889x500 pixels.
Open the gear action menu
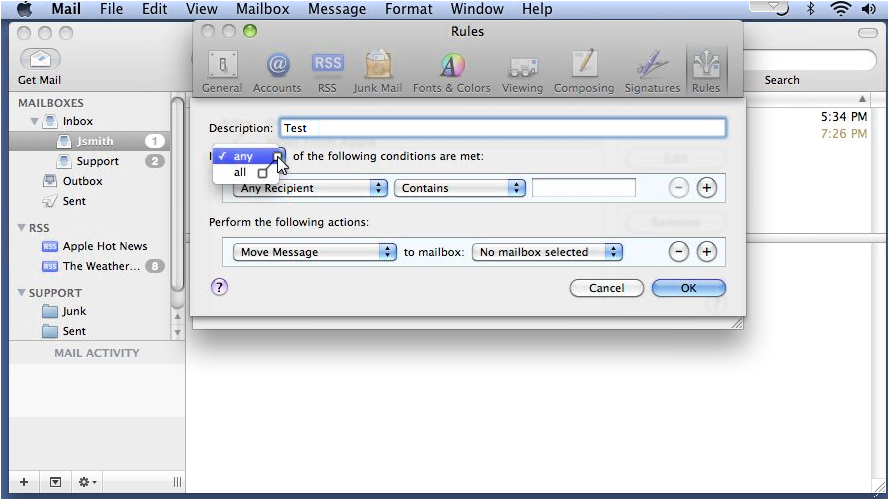87,482
